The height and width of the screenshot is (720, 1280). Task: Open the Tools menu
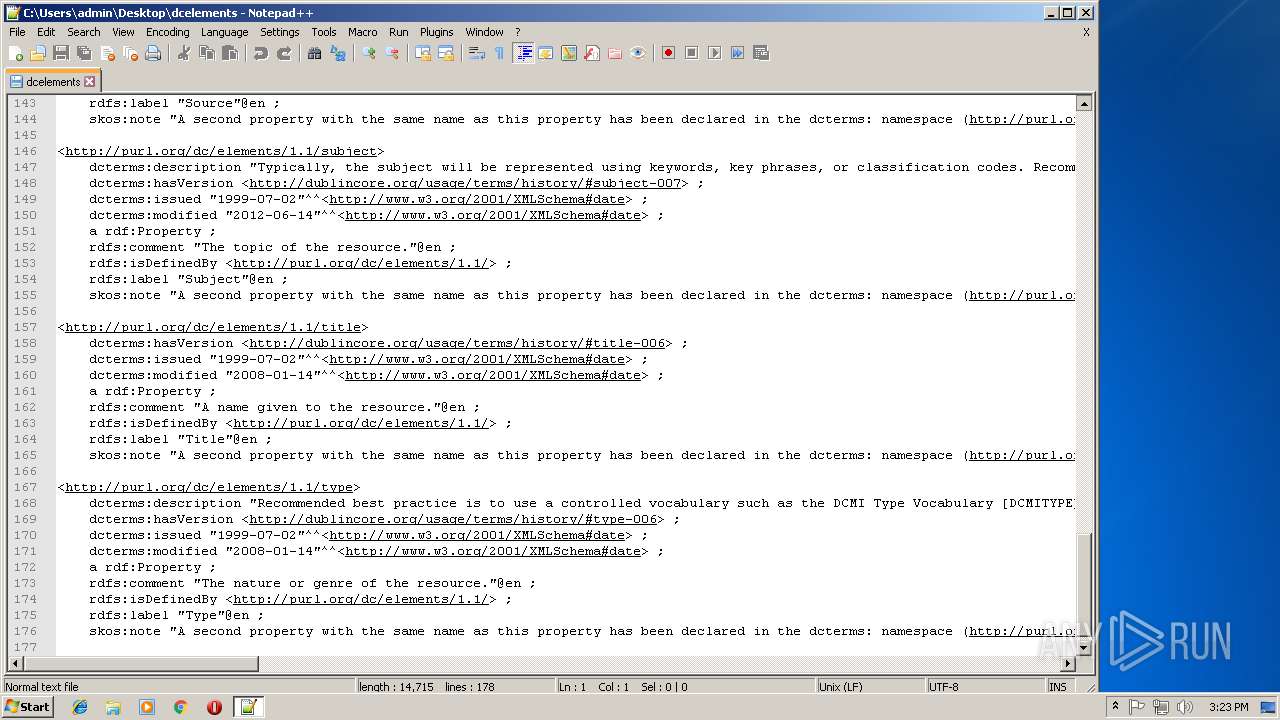pyautogui.click(x=324, y=32)
